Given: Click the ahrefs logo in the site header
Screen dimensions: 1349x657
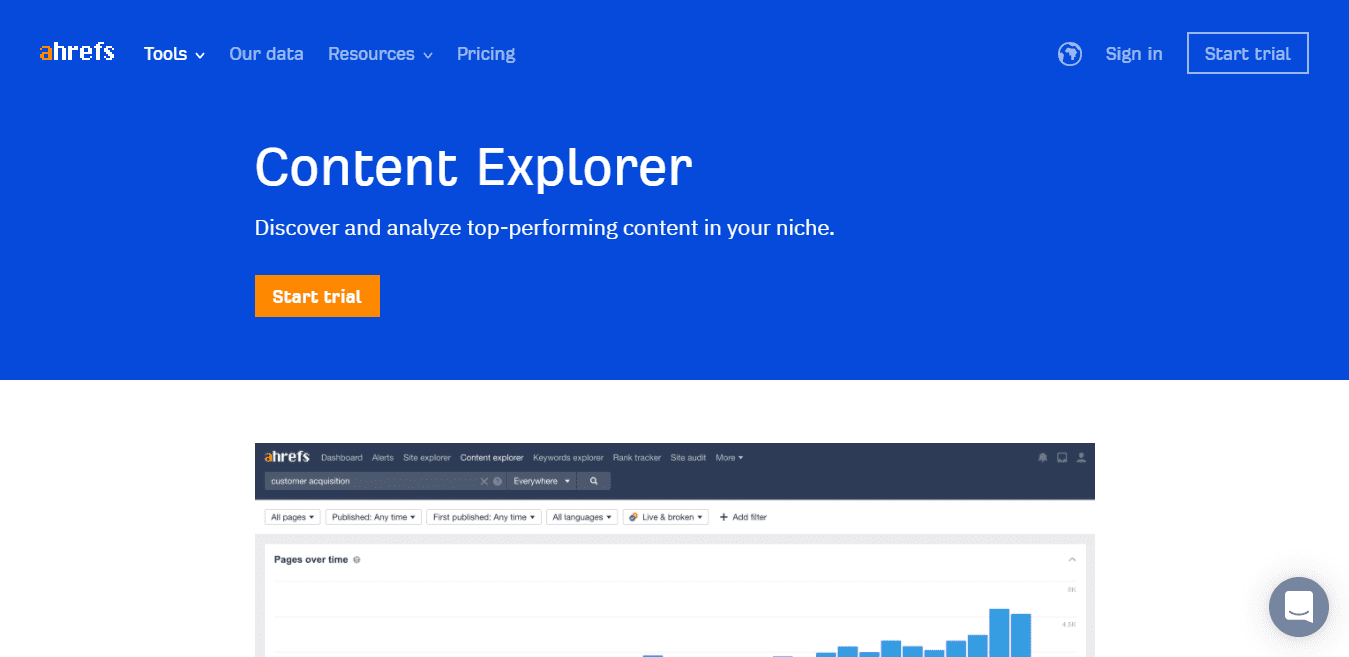Looking at the screenshot, I should coord(77,52).
